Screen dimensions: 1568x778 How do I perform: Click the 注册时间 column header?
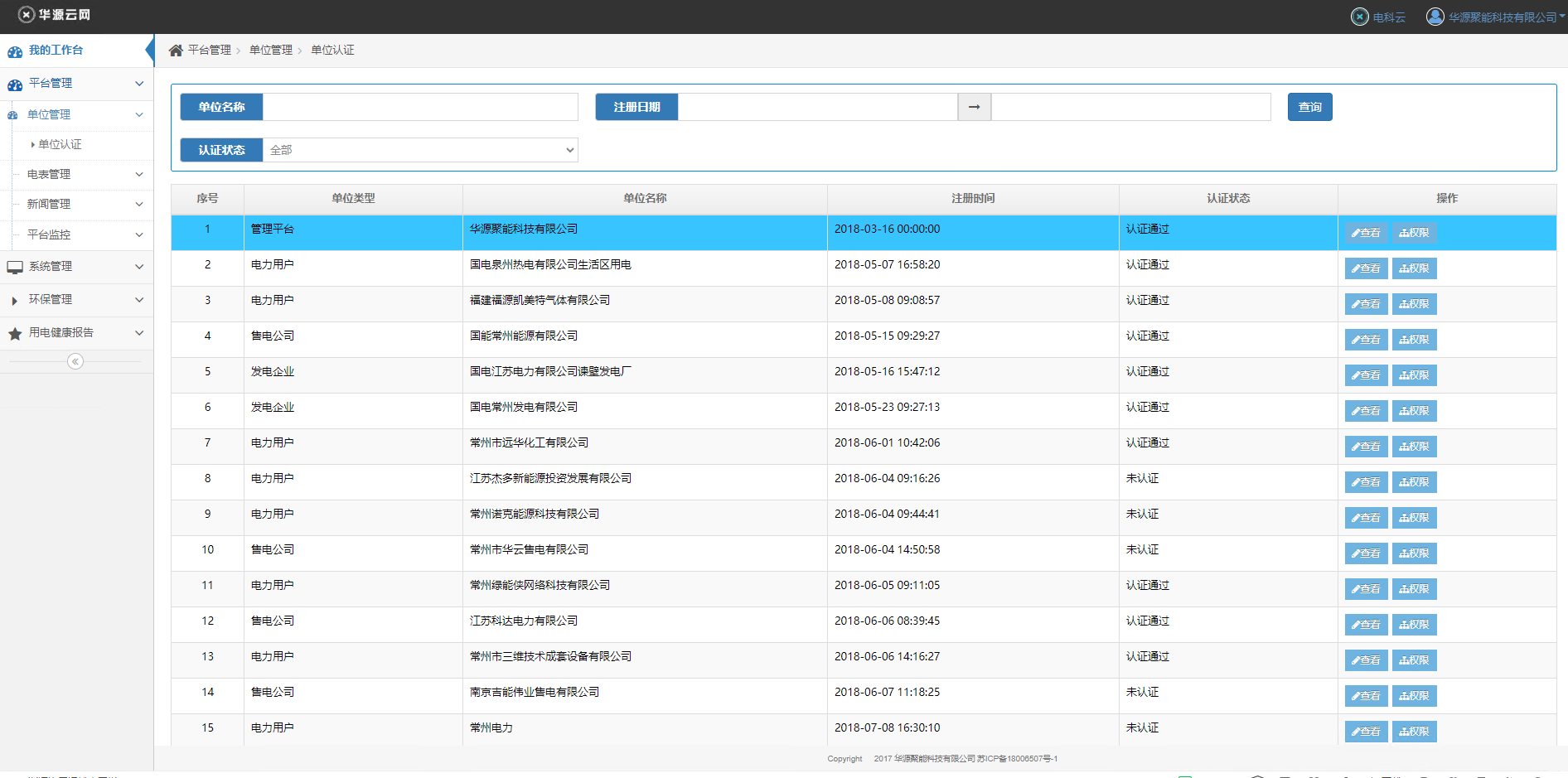click(x=973, y=199)
